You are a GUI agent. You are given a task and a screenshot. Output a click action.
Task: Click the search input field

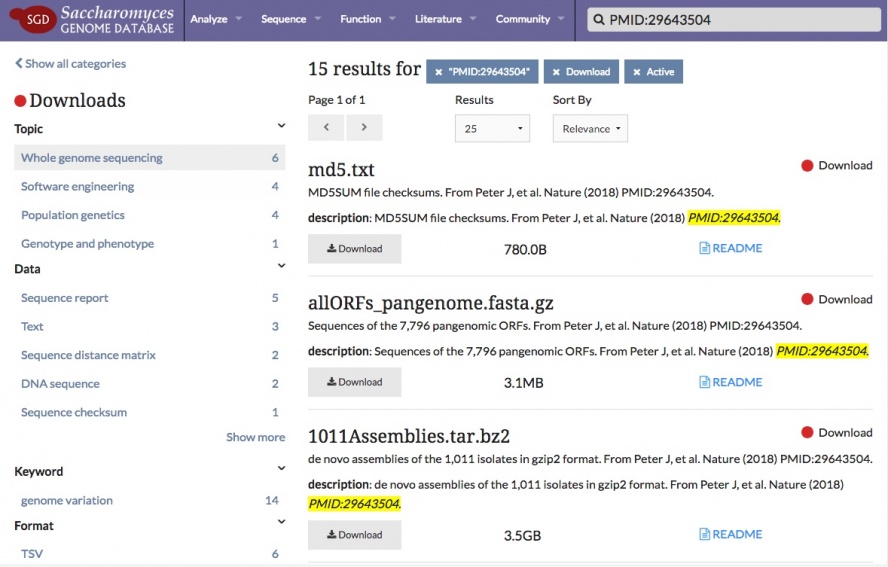click(734, 20)
